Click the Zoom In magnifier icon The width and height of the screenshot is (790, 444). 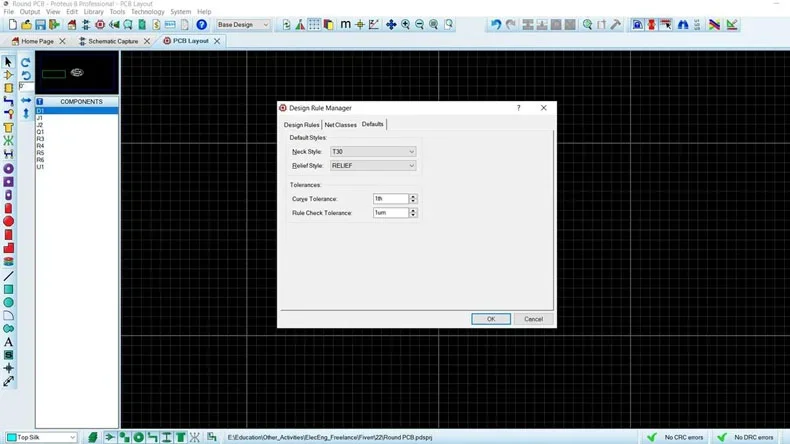405,25
